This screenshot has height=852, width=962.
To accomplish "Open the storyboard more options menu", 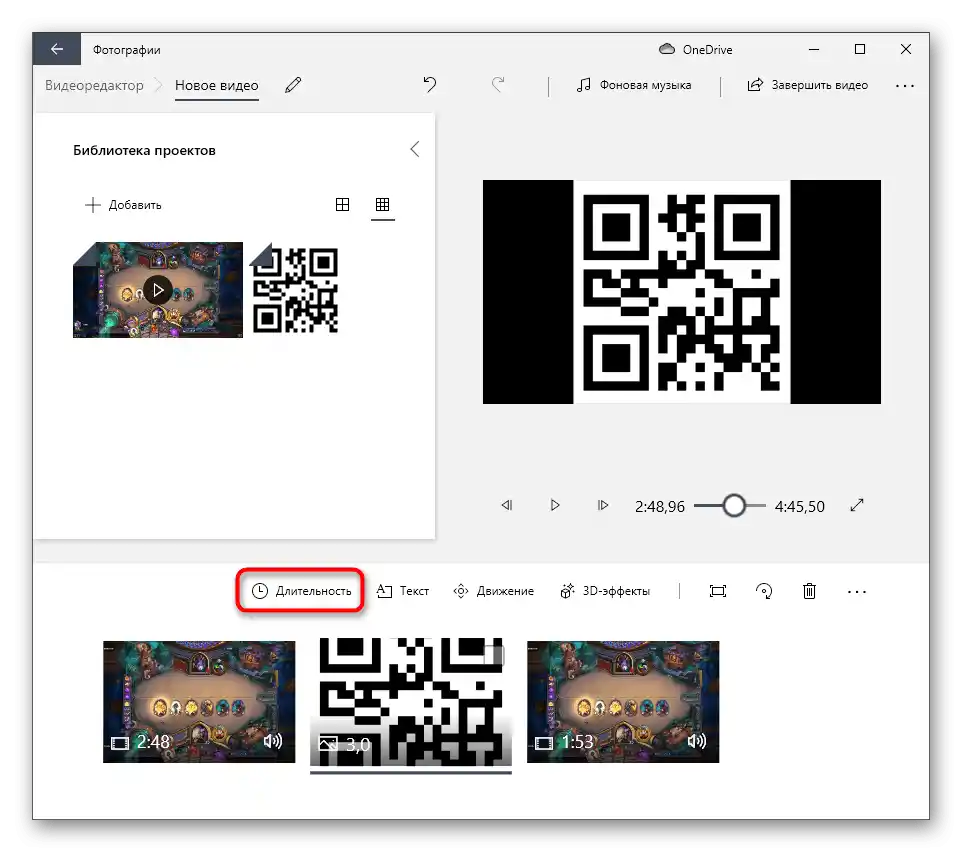I will (x=856, y=592).
